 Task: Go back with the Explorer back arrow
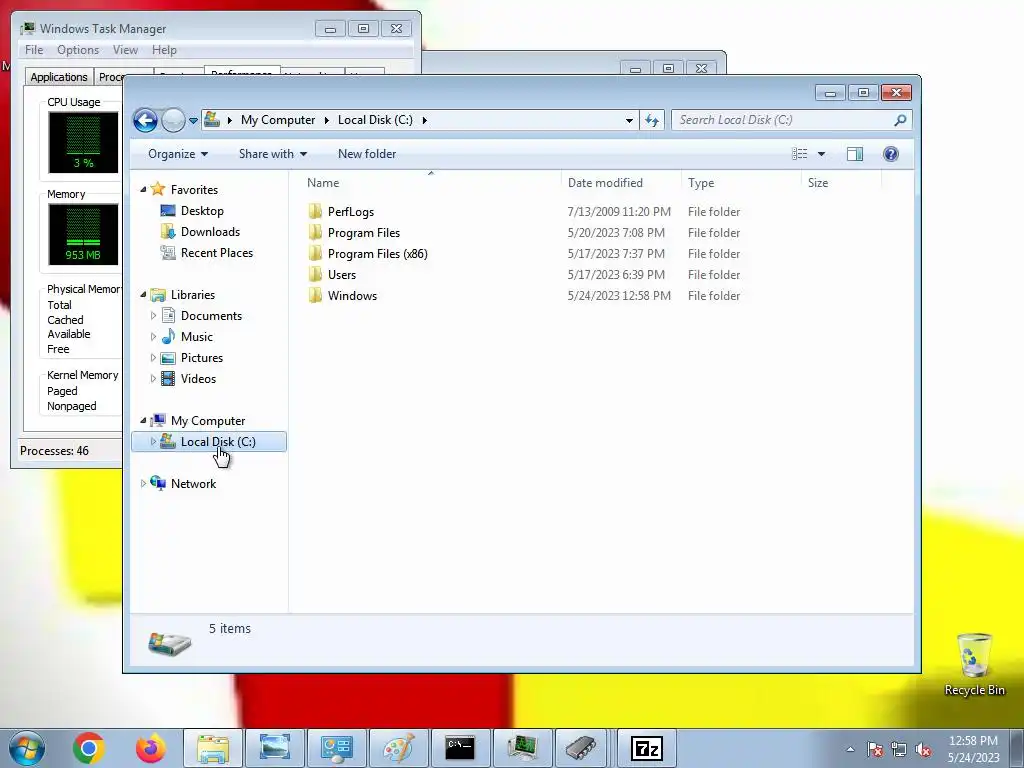tap(145, 120)
